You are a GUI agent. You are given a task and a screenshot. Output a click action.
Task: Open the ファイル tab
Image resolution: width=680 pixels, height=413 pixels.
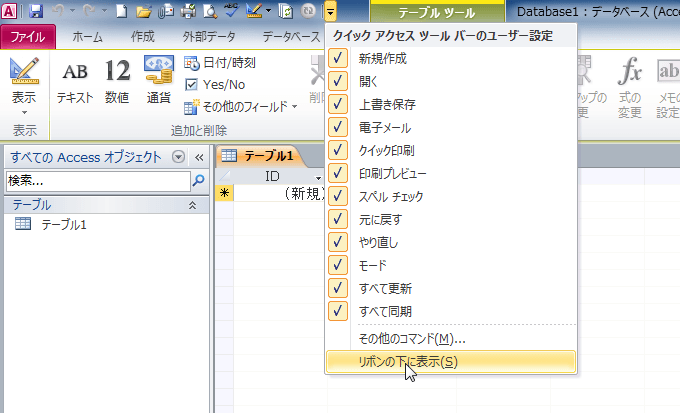coord(28,37)
